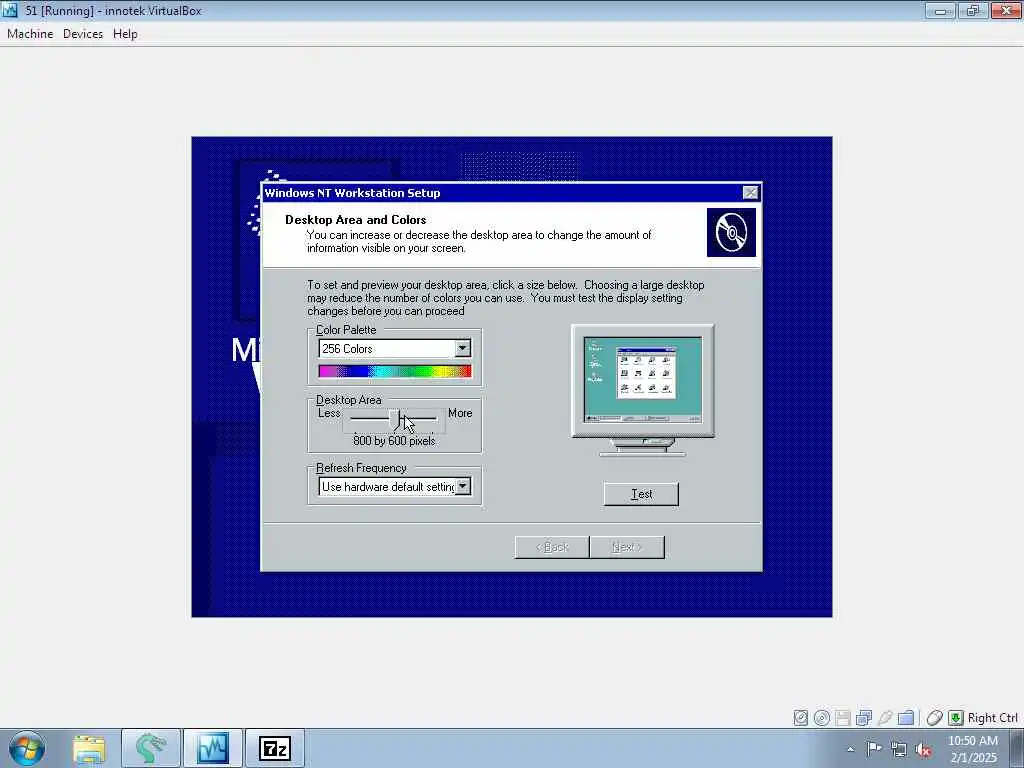Open the Devices menu

83,34
